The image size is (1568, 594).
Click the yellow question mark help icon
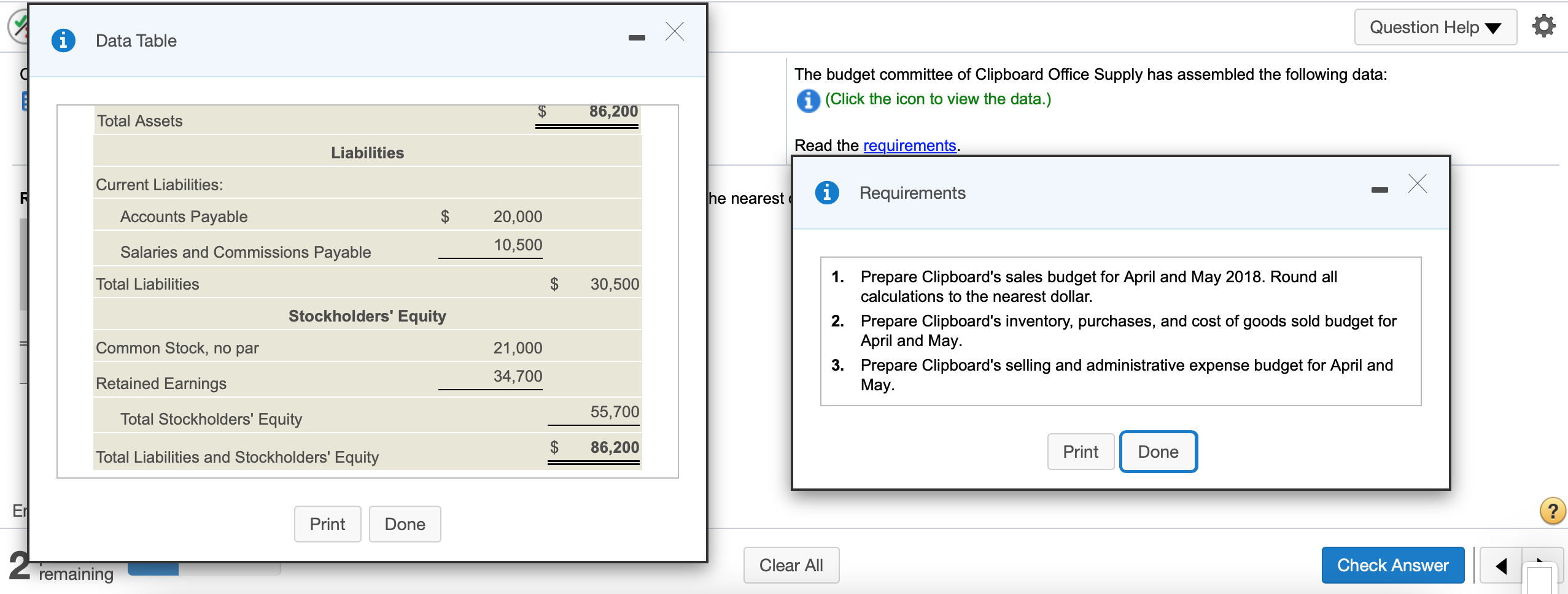tap(1552, 511)
